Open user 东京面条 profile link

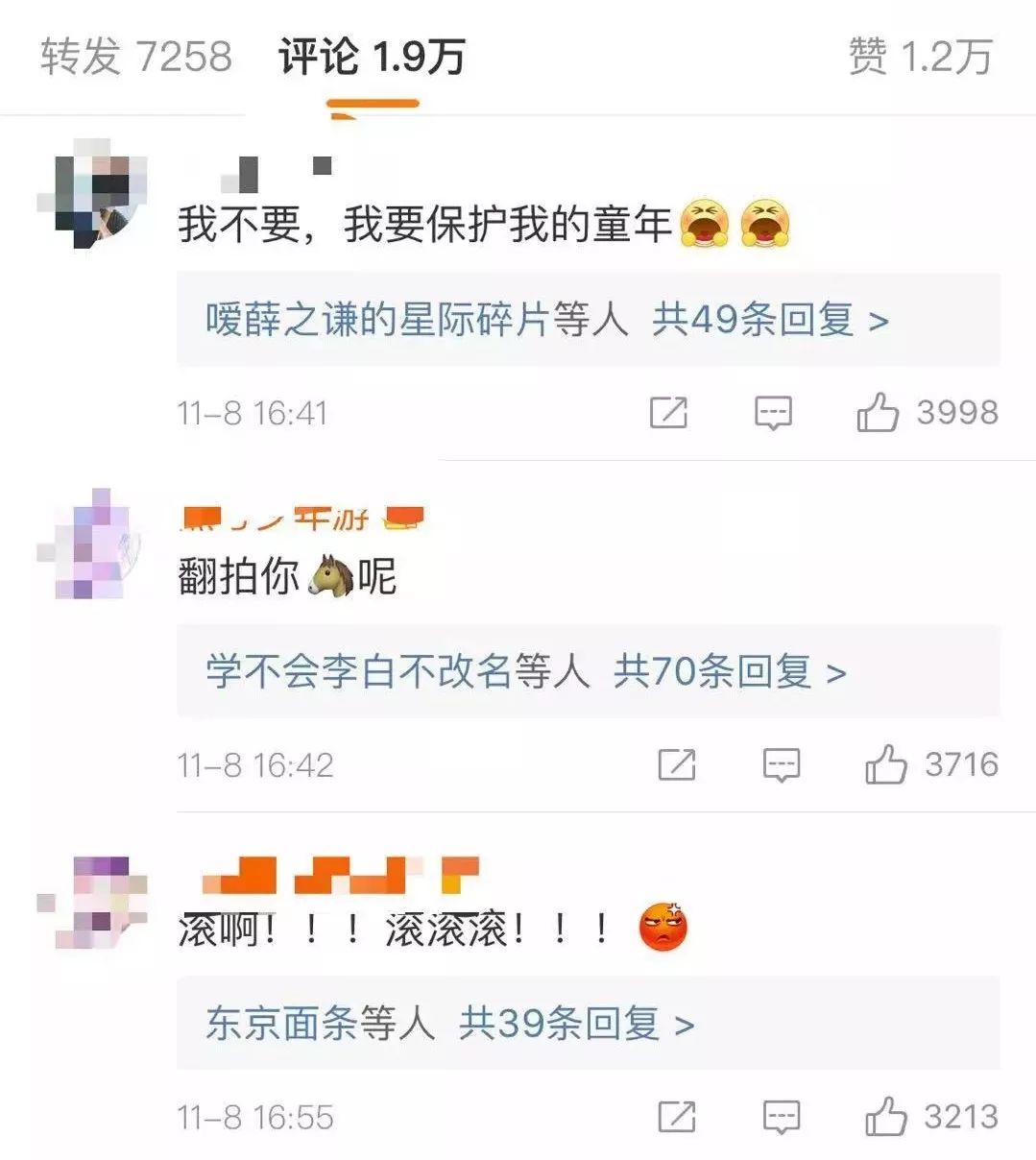point(280,1025)
